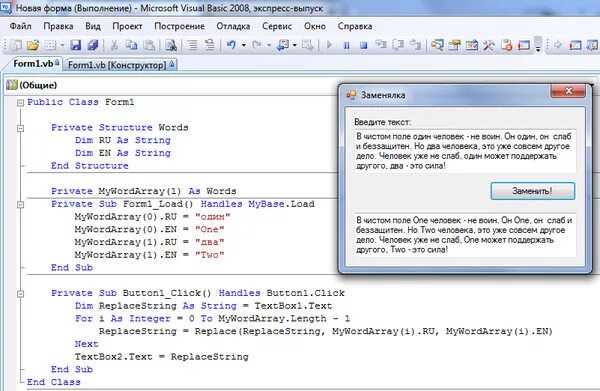600x391 pixels.
Task: Click the "End Class" code line
Action: [x=54, y=382]
